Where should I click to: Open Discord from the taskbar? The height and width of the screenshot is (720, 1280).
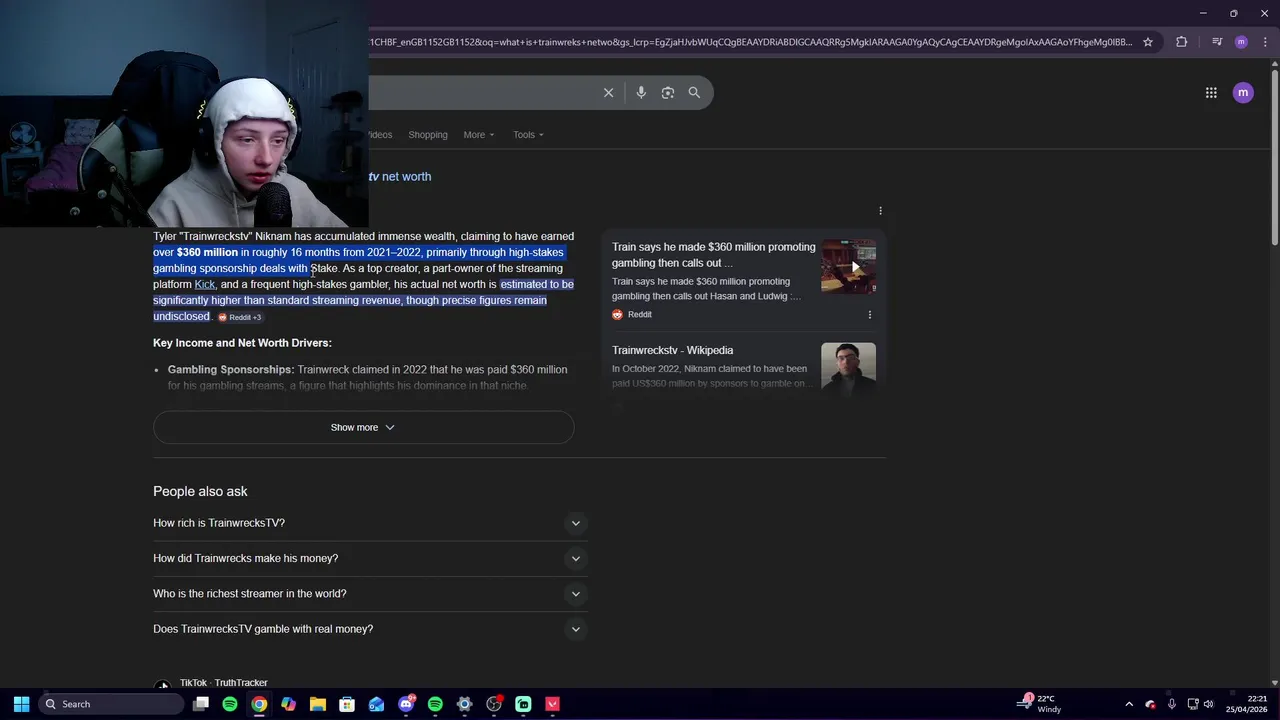[406, 704]
